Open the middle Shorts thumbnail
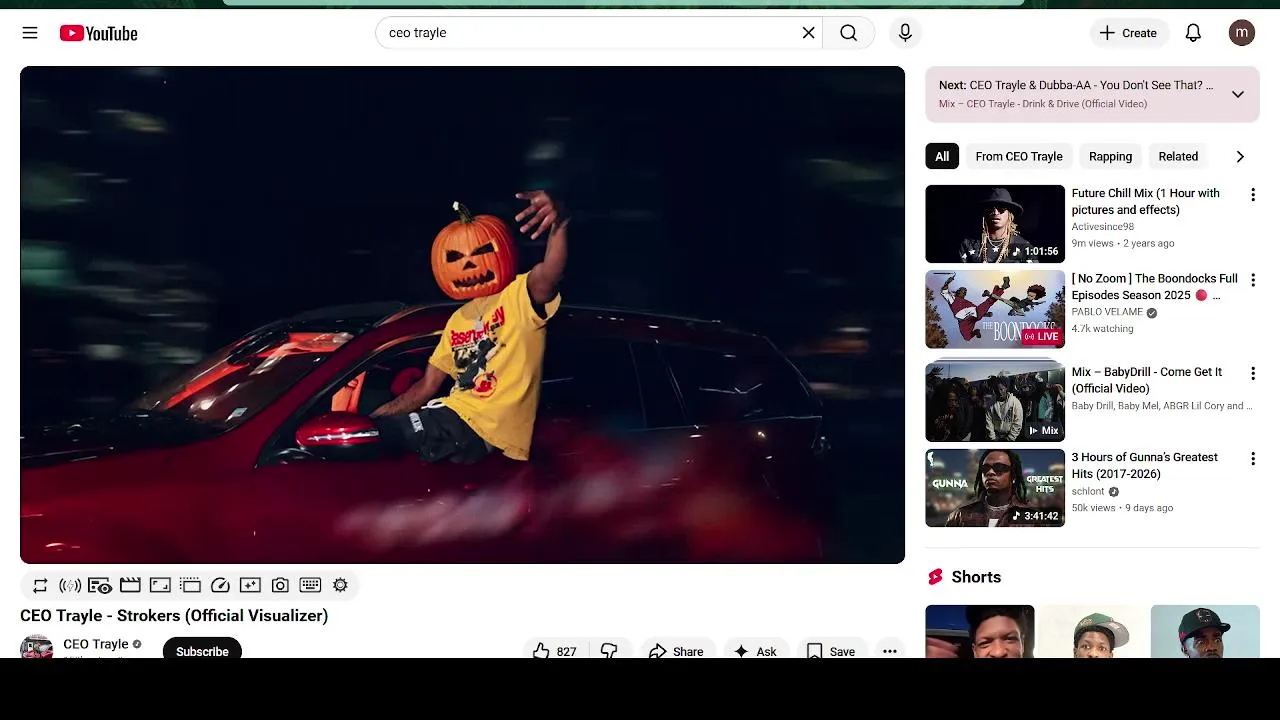The width and height of the screenshot is (1280, 720). [x=1092, y=631]
